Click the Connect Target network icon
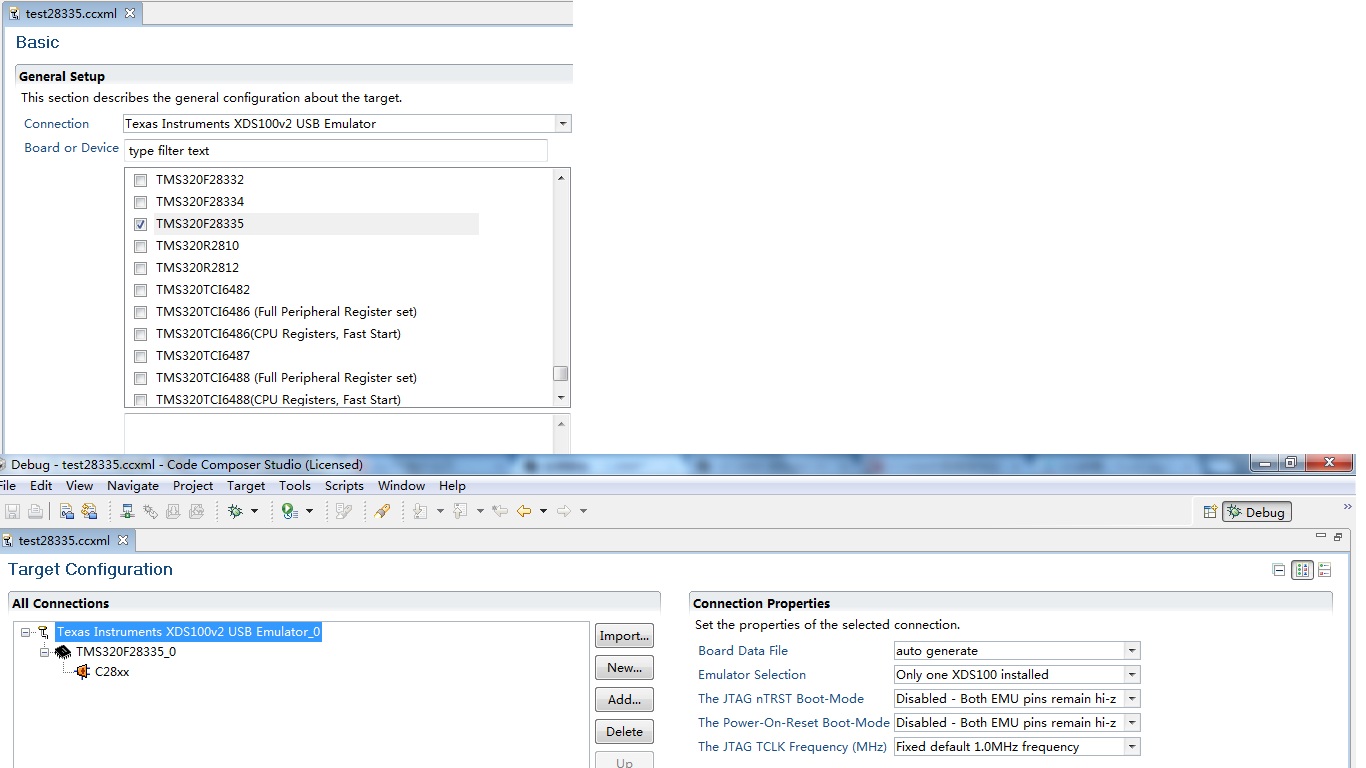The width and height of the screenshot is (1366, 768). pyautogui.click(x=127, y=511)
